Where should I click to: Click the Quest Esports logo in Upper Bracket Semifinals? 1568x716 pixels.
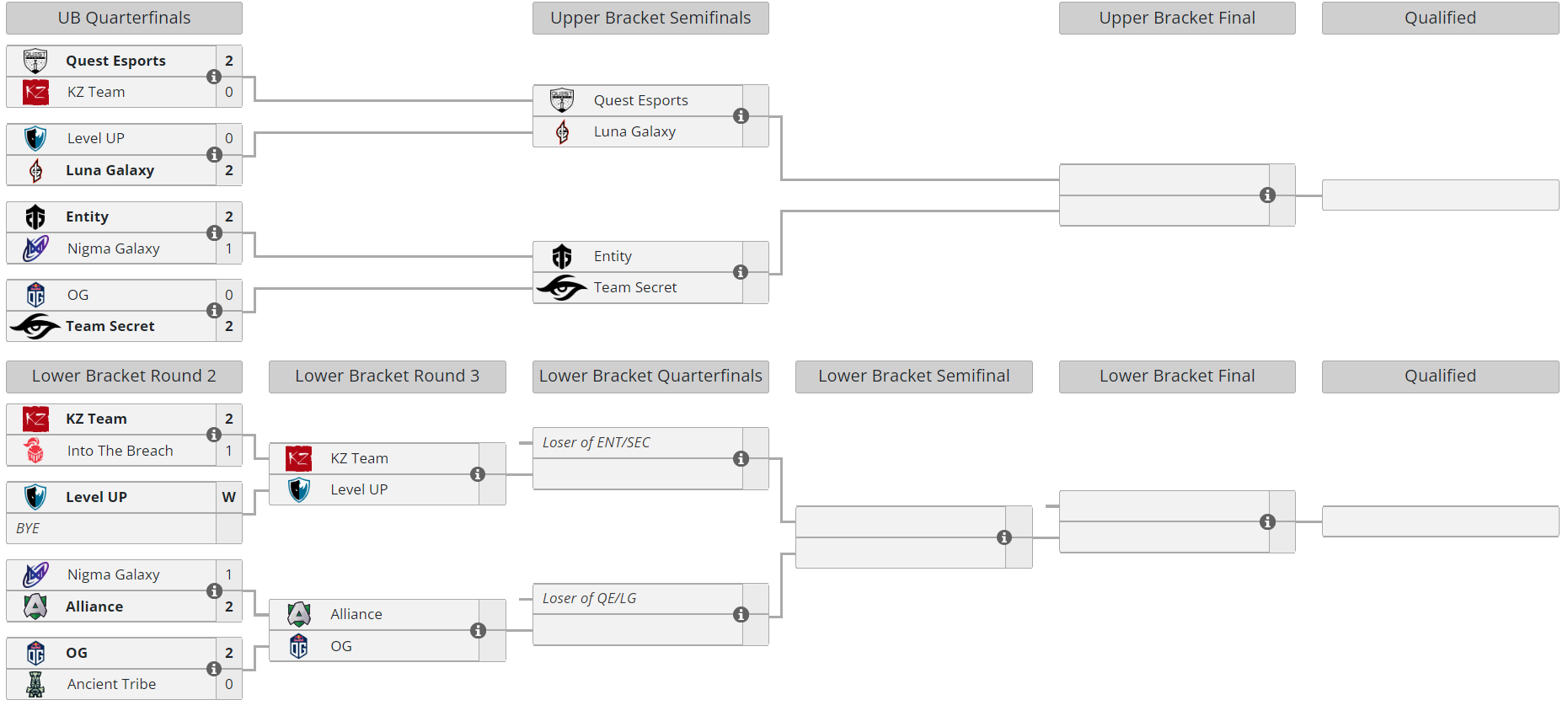coord(562,100)
